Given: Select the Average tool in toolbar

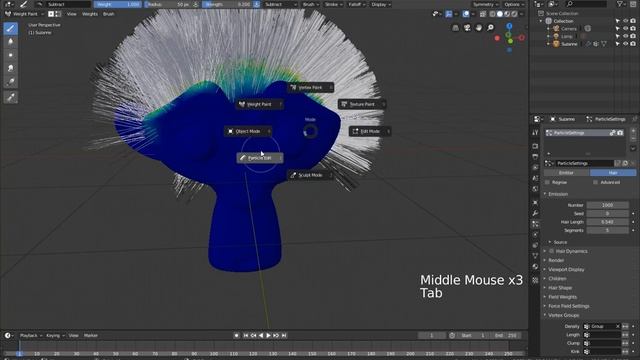Looking at the screenshot, I should pos(11,55).
